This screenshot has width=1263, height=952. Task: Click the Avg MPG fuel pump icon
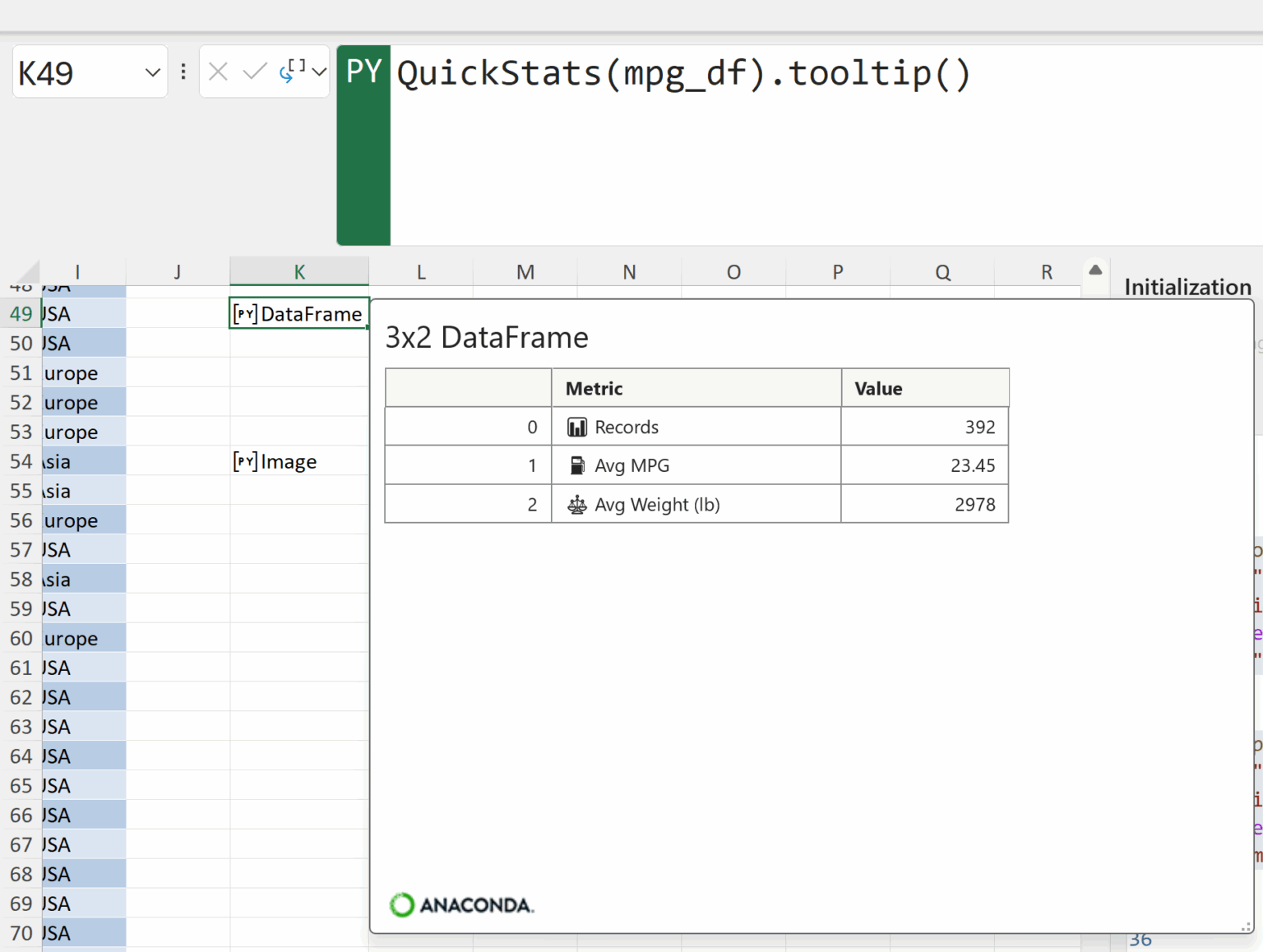[x=577, y=466]
